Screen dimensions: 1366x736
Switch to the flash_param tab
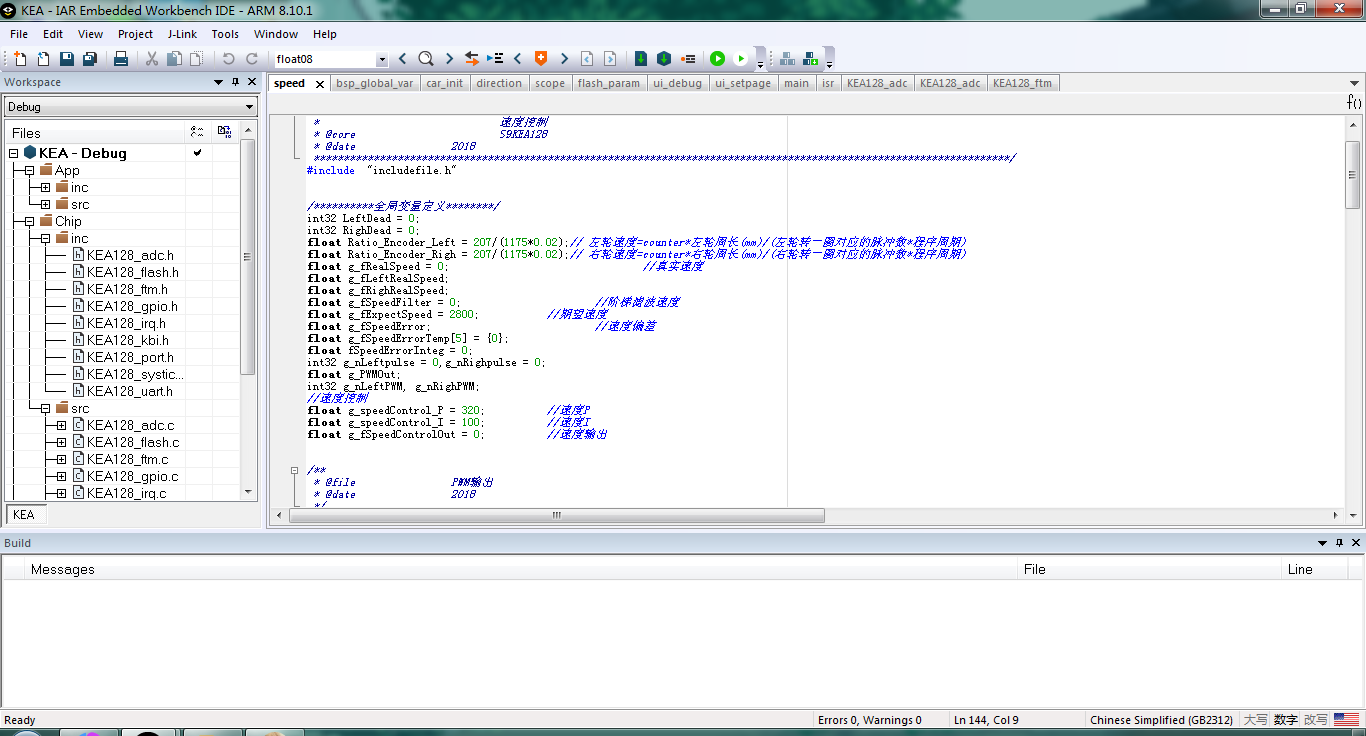[609, 83]
